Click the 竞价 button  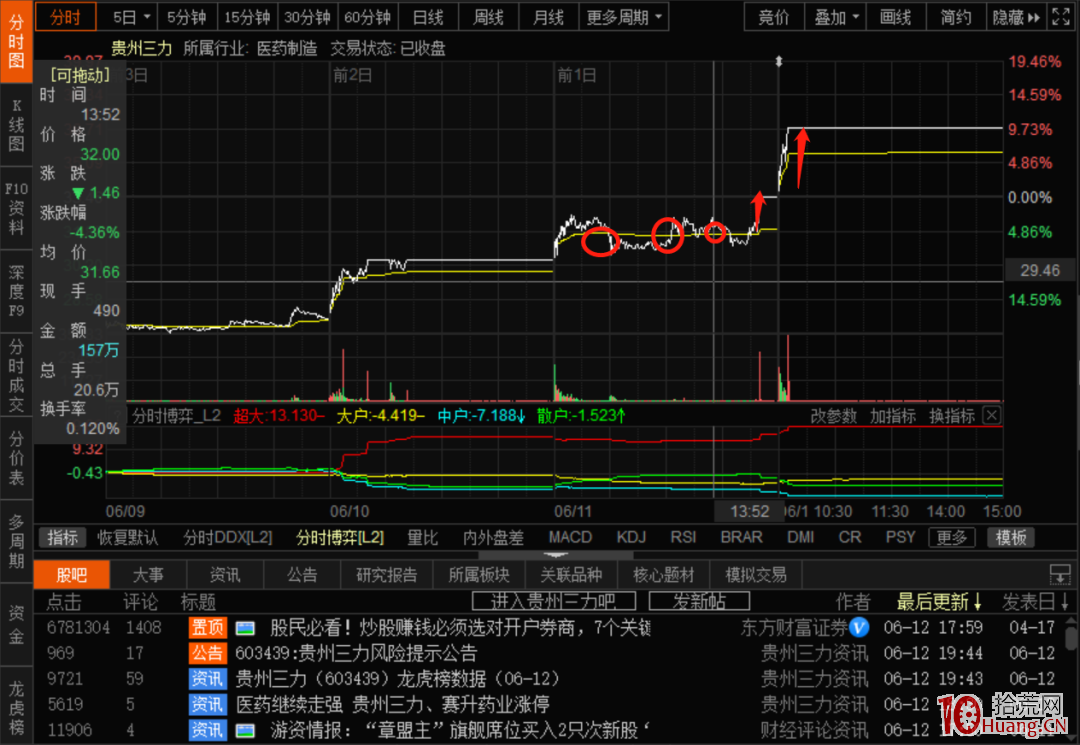pyautogui.click(x=773, y=17)
